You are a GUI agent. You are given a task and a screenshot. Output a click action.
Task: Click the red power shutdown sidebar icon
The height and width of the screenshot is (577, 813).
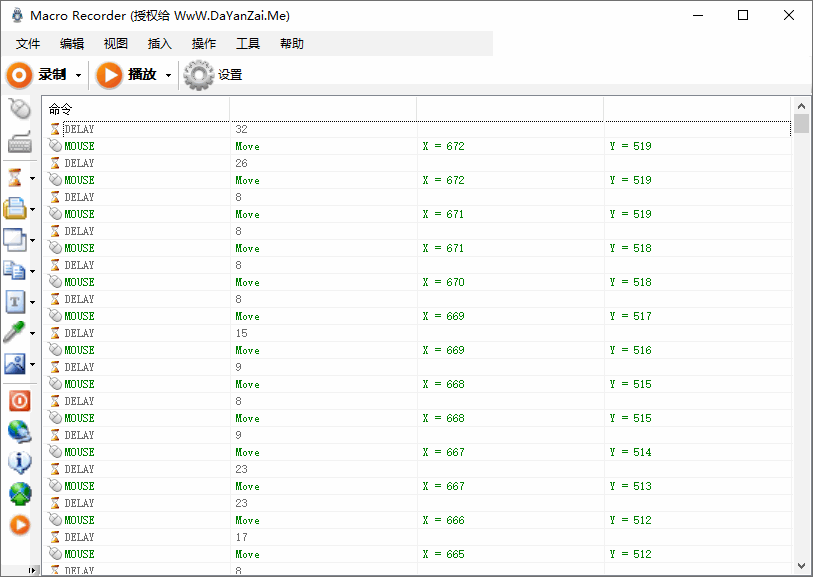click(x=20, y=401)
